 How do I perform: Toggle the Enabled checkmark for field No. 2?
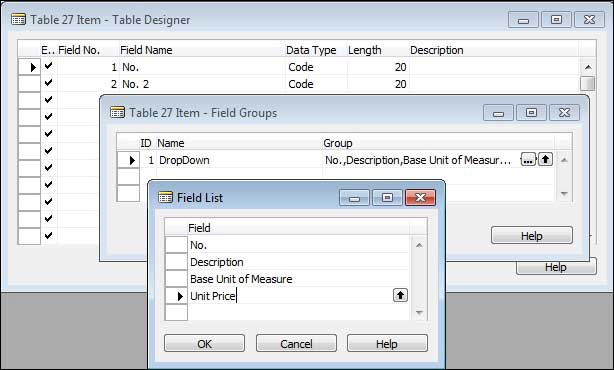pyautogui.click(x=49, y=83)
